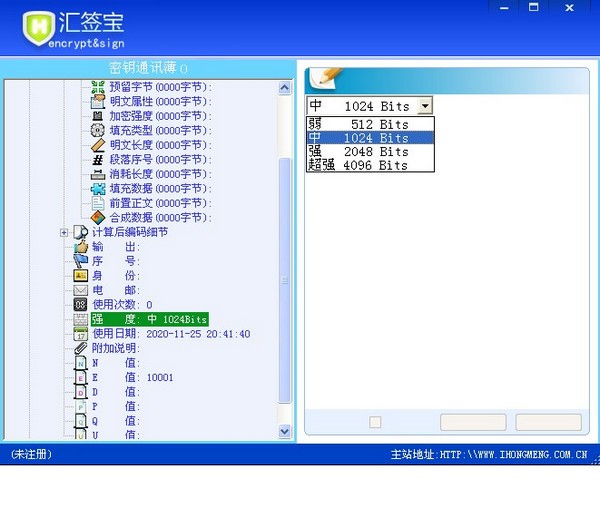Click the 输出 thumbs-up icon
Screen dimensions: 600x528
tap(81, 246)
